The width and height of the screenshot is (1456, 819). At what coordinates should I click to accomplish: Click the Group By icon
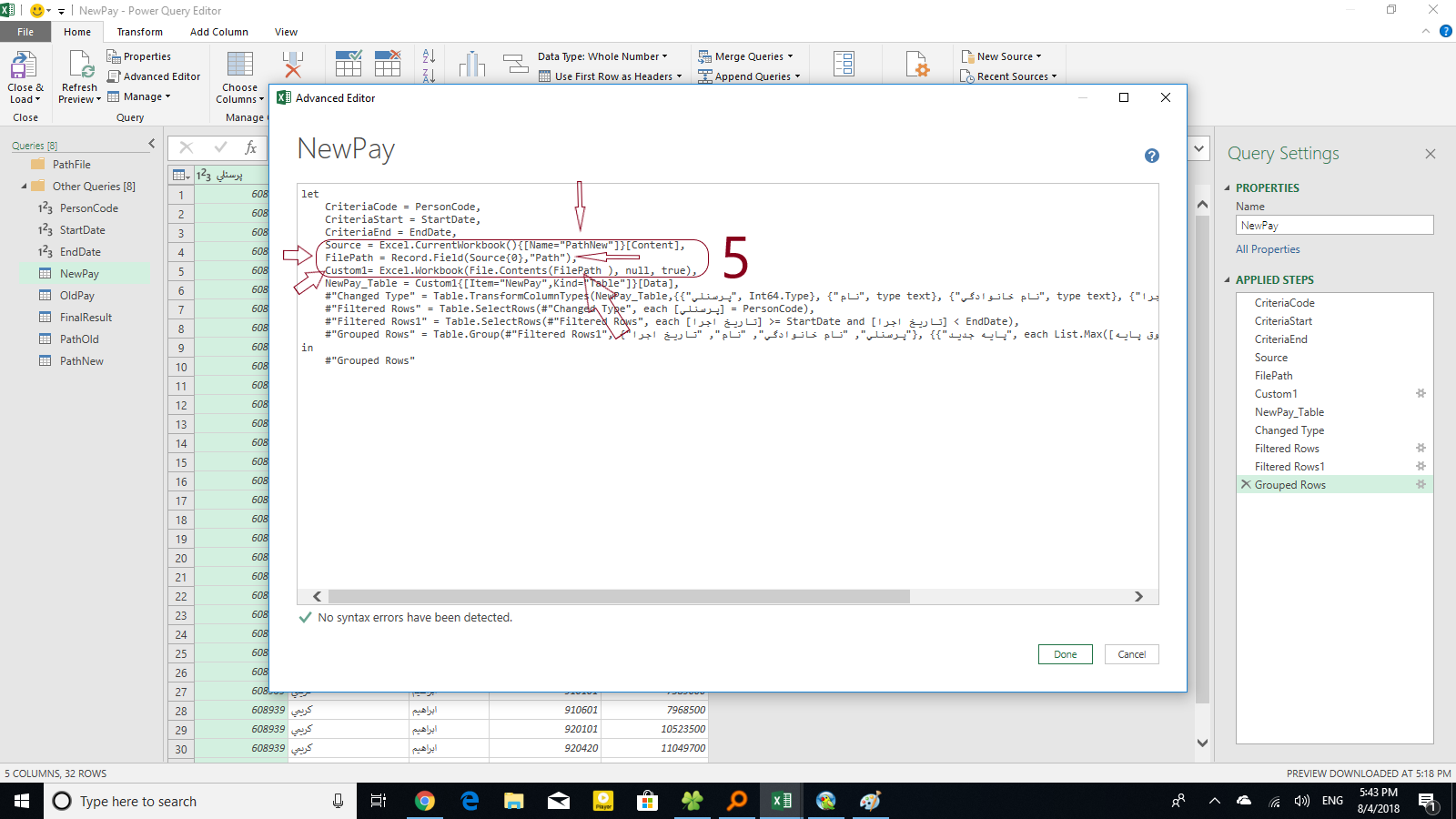click(515, 64)
